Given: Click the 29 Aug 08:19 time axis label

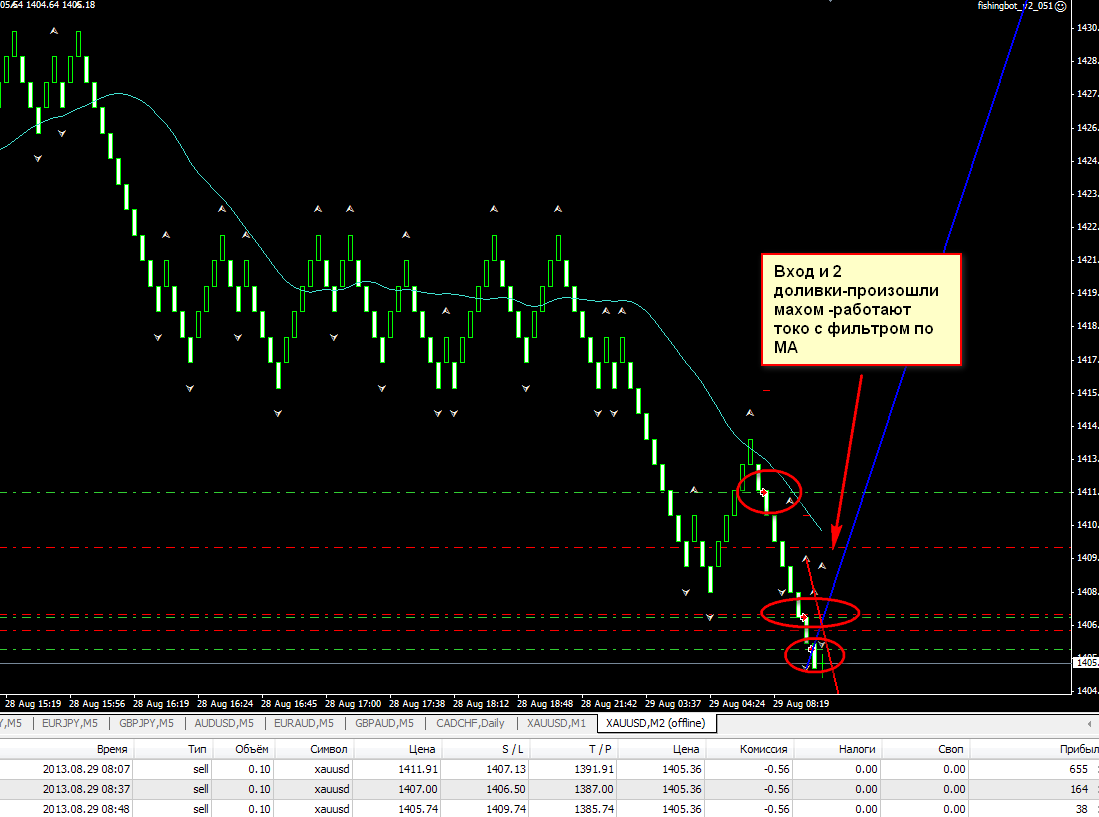Looking at the screenshot, I should (x=800, y=703).
